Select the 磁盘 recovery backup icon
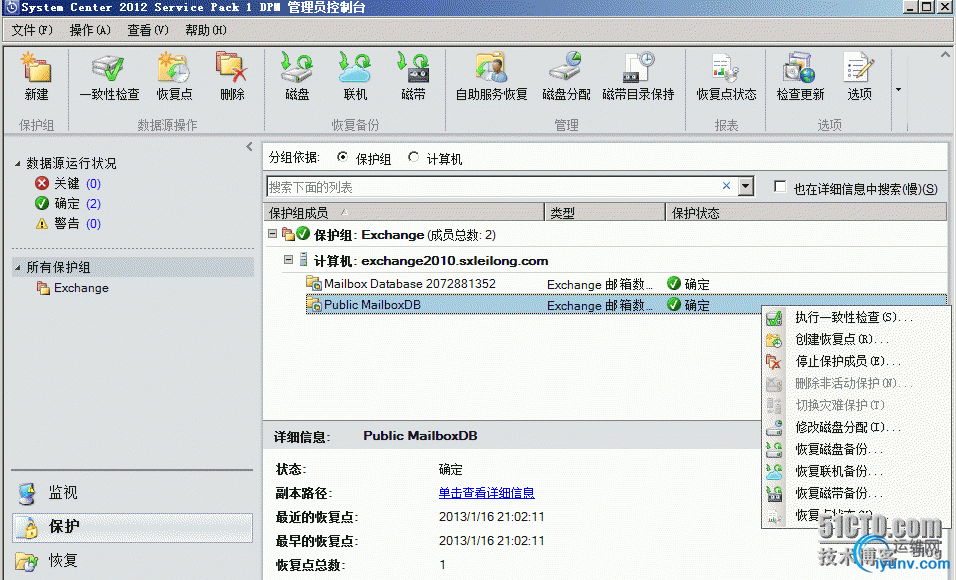This screenshot has height=580, width=956. coord(297,68)
